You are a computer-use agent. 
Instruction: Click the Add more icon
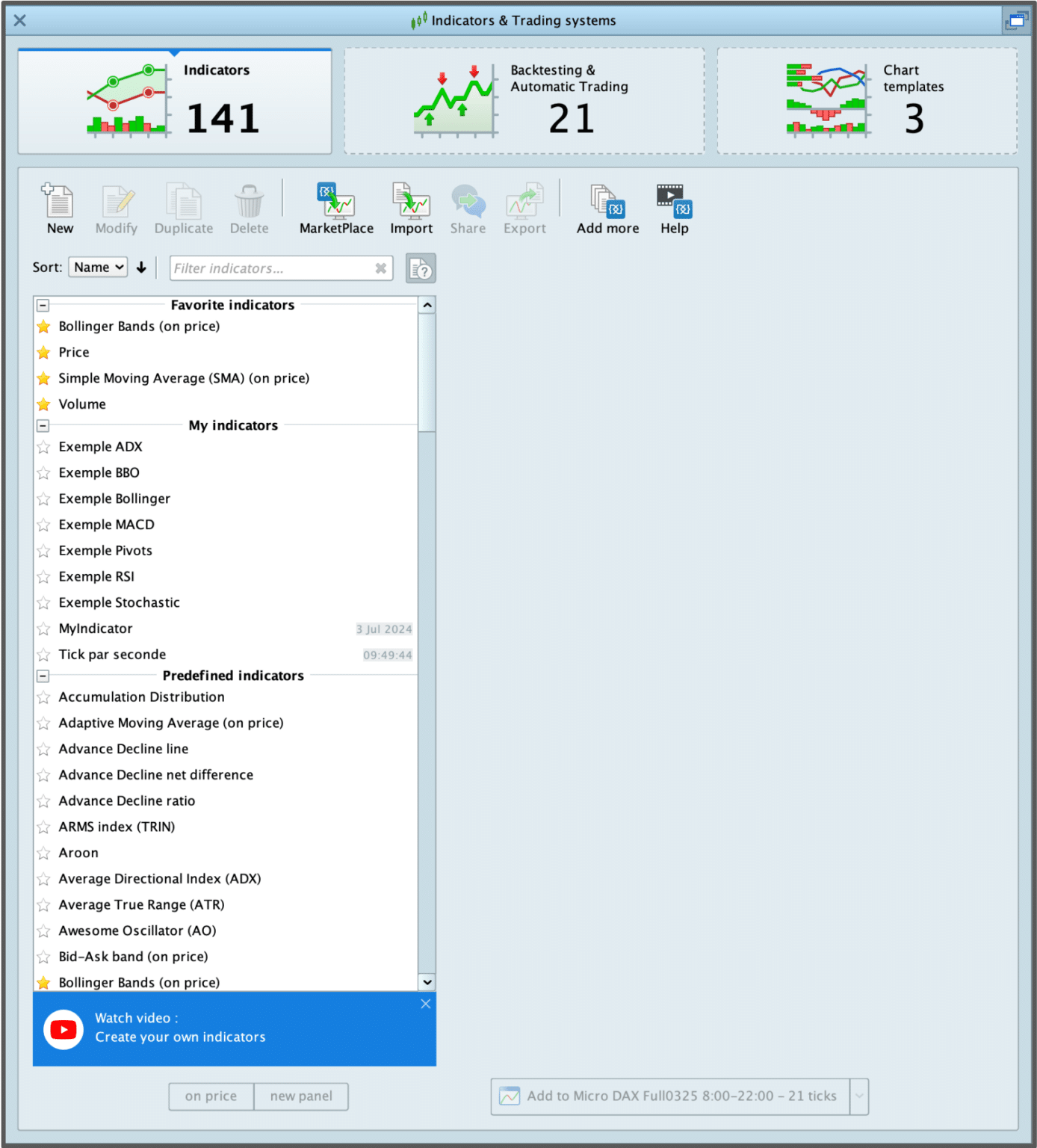tap(607, 201)
